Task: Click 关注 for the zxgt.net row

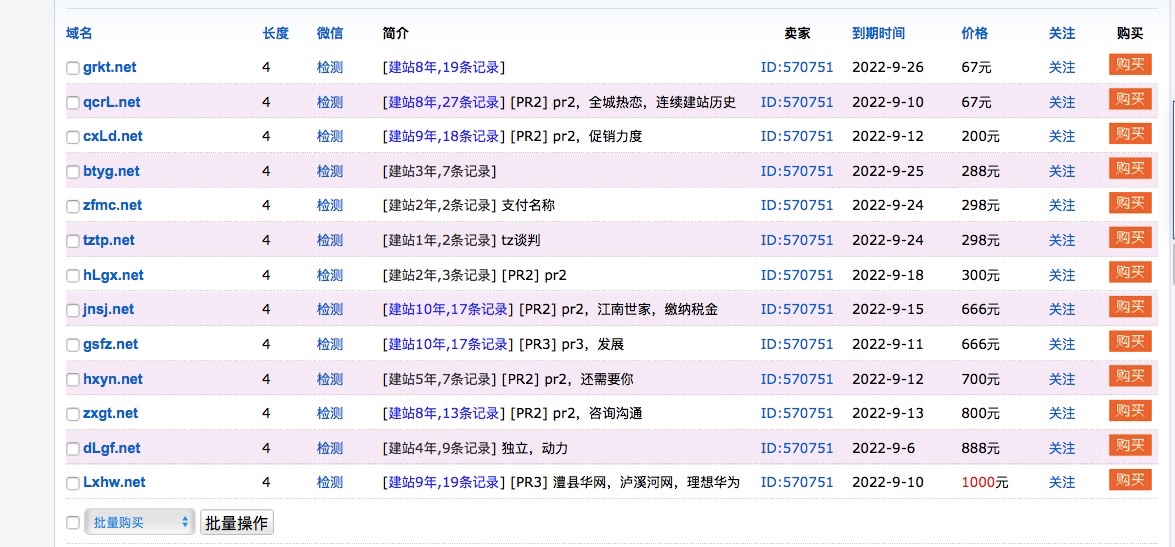Action: (1062, 413)
